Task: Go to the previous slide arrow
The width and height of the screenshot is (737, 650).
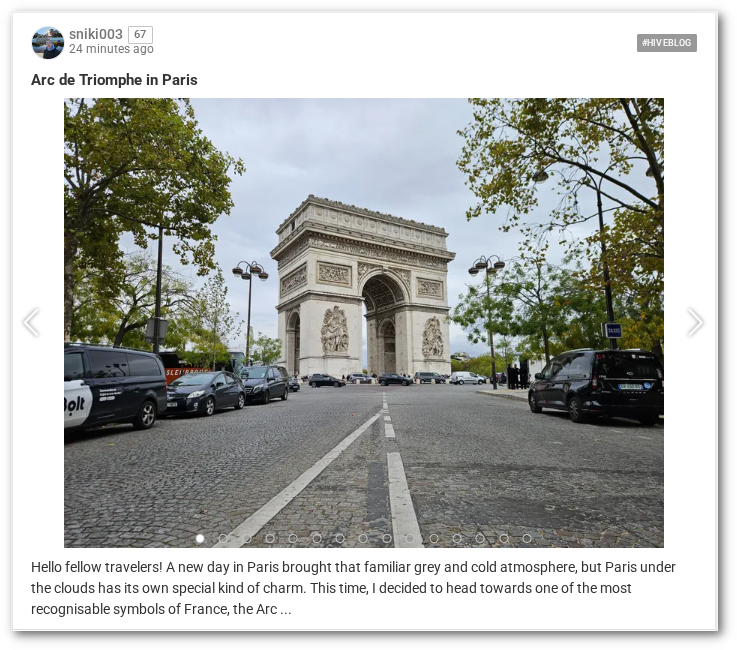Action: point(31,322)
